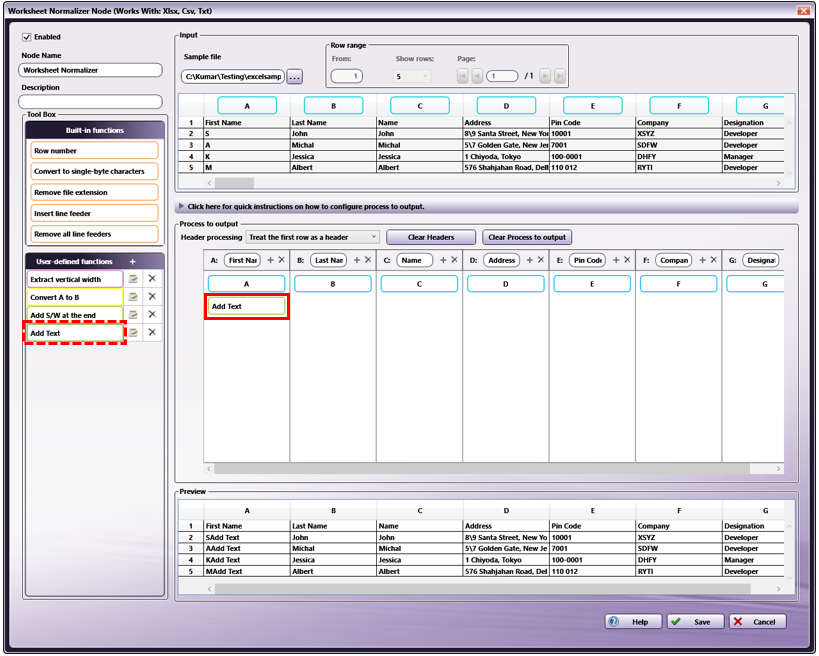Edit the Convert A to B function
This screenshot has height=656, width=819.
point(133,297)
